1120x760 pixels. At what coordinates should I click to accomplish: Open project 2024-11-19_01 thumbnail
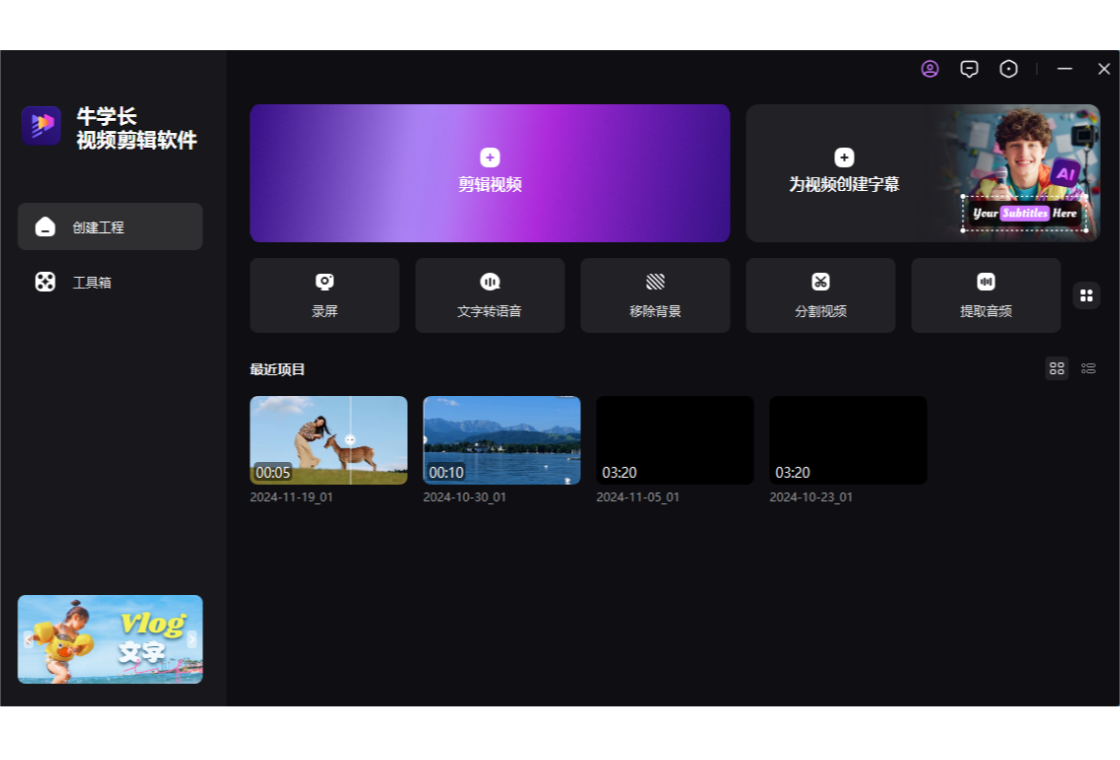(328, 440)
